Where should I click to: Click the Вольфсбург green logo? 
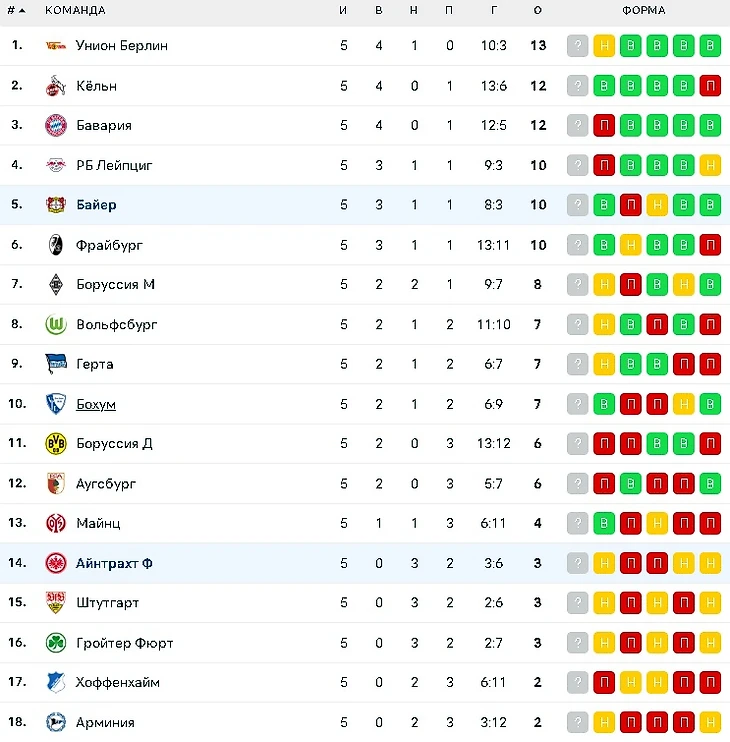point(55,324)
